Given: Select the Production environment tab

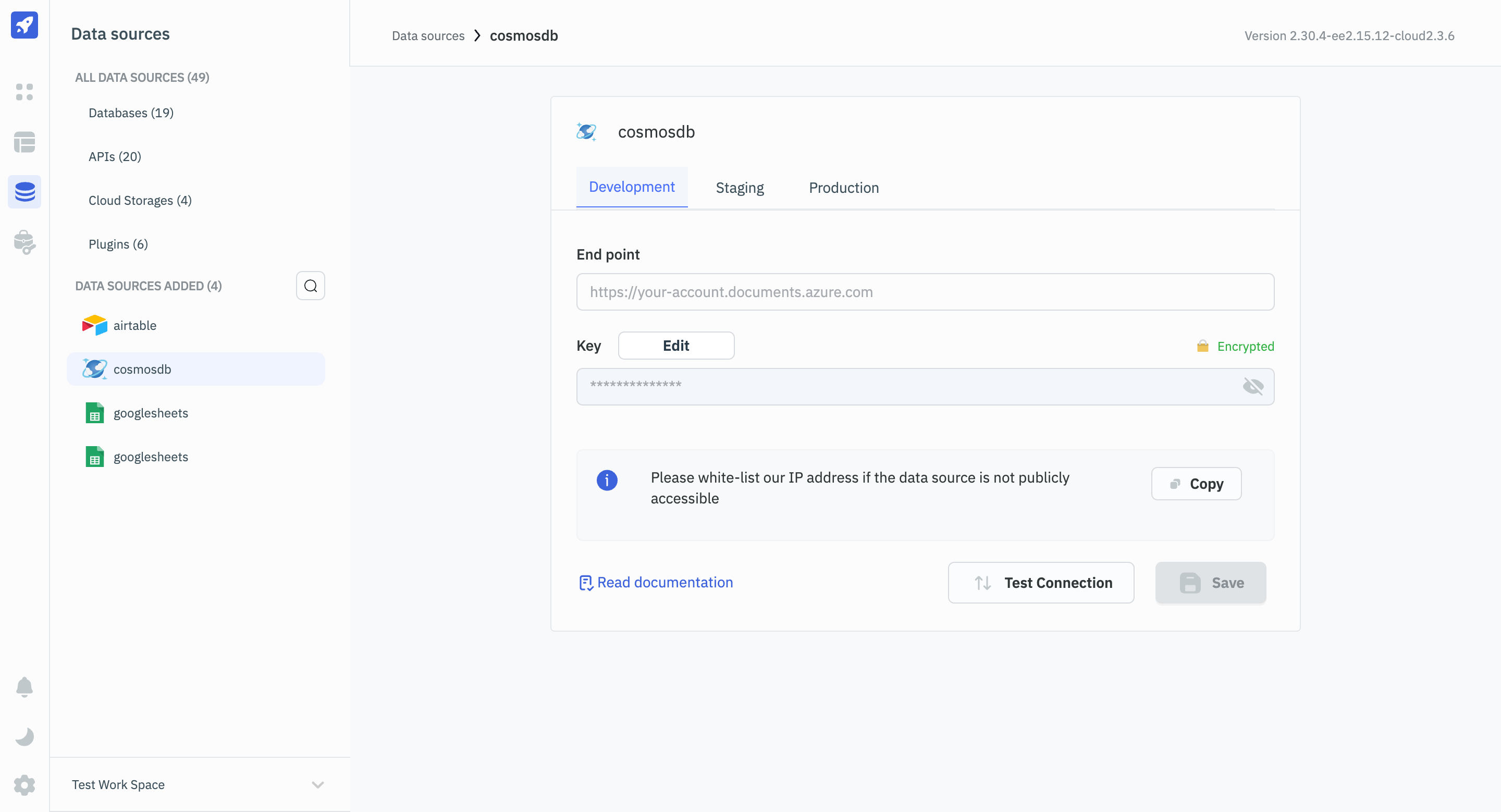Looking at the screenshot, I should pos(844,187).
